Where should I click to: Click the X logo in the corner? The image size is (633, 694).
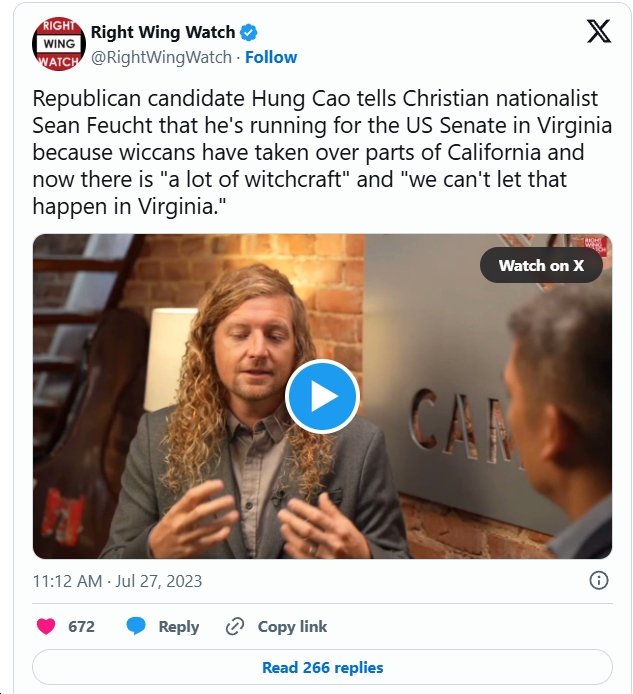[x=598, y=32]
